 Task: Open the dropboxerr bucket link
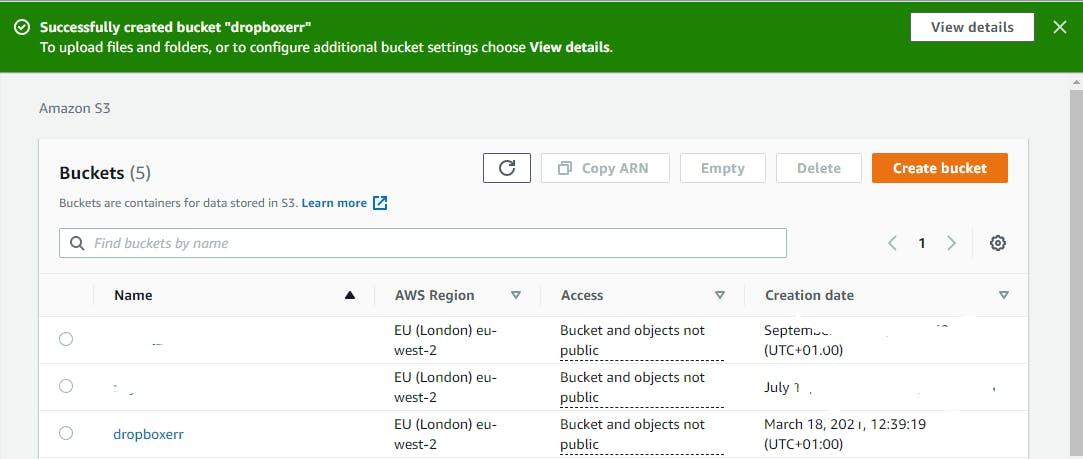coord(149,434)
